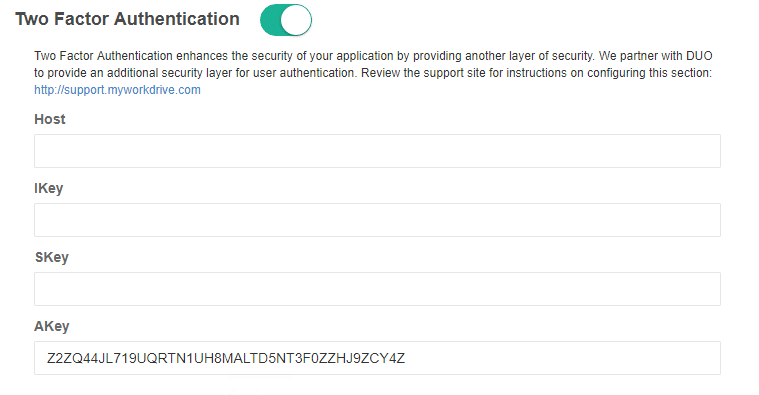Focus the Host input field
759x395 pixels.
[377, 151]
